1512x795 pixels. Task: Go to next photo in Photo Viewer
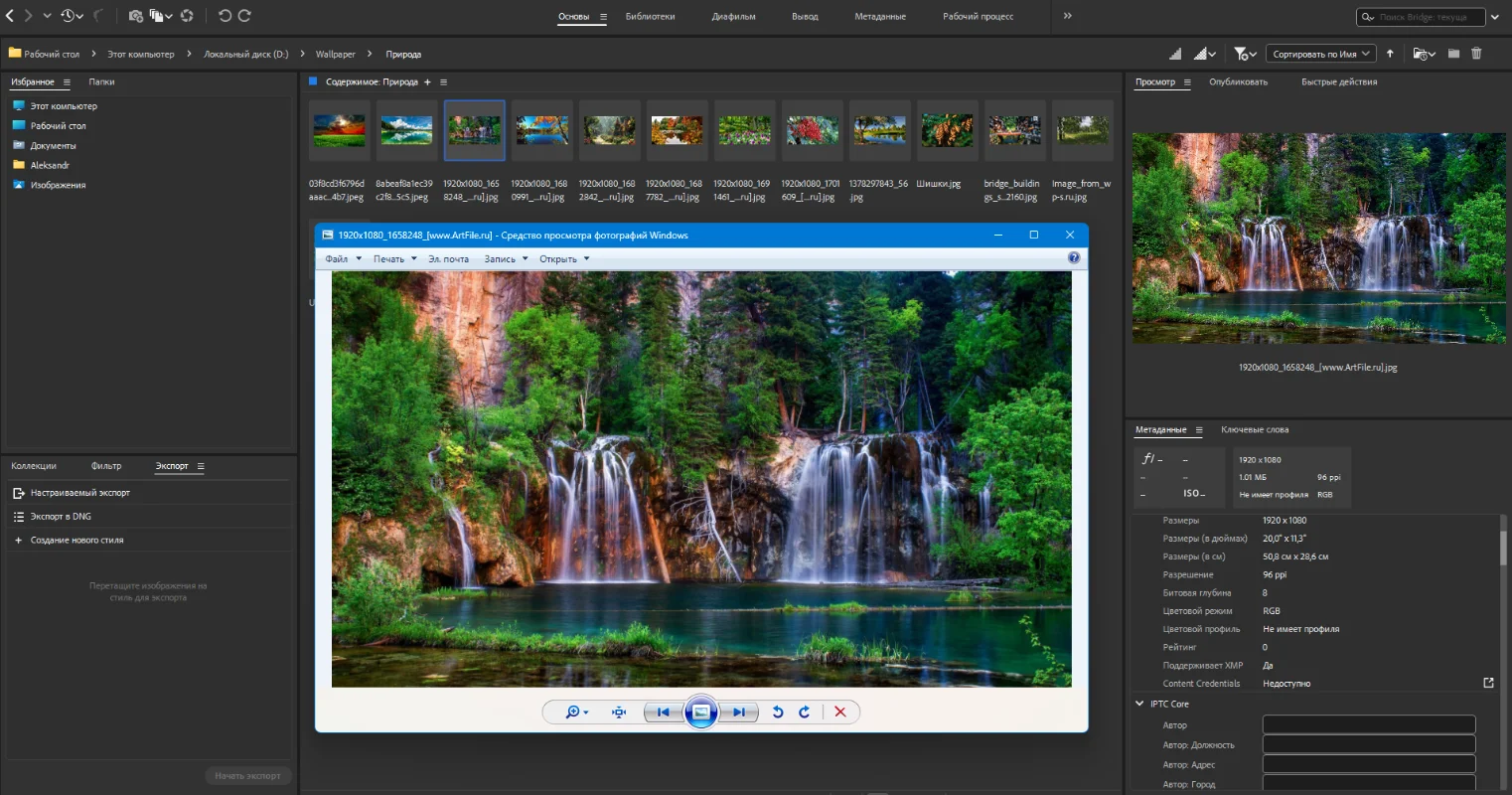tap(738, 712)
